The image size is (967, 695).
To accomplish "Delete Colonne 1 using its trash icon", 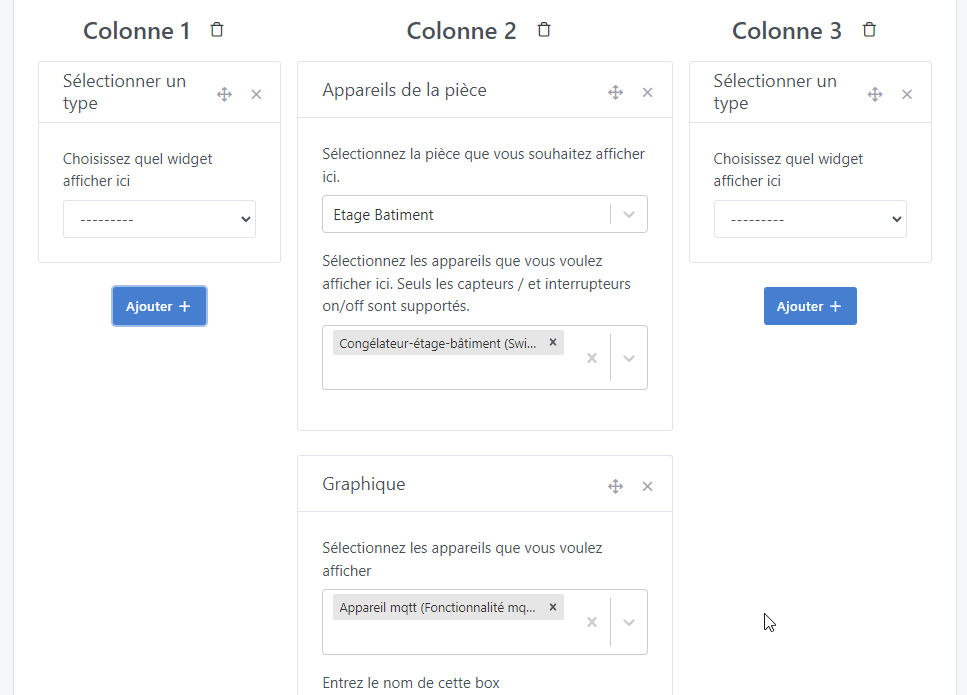I will (x=217, y=30).
